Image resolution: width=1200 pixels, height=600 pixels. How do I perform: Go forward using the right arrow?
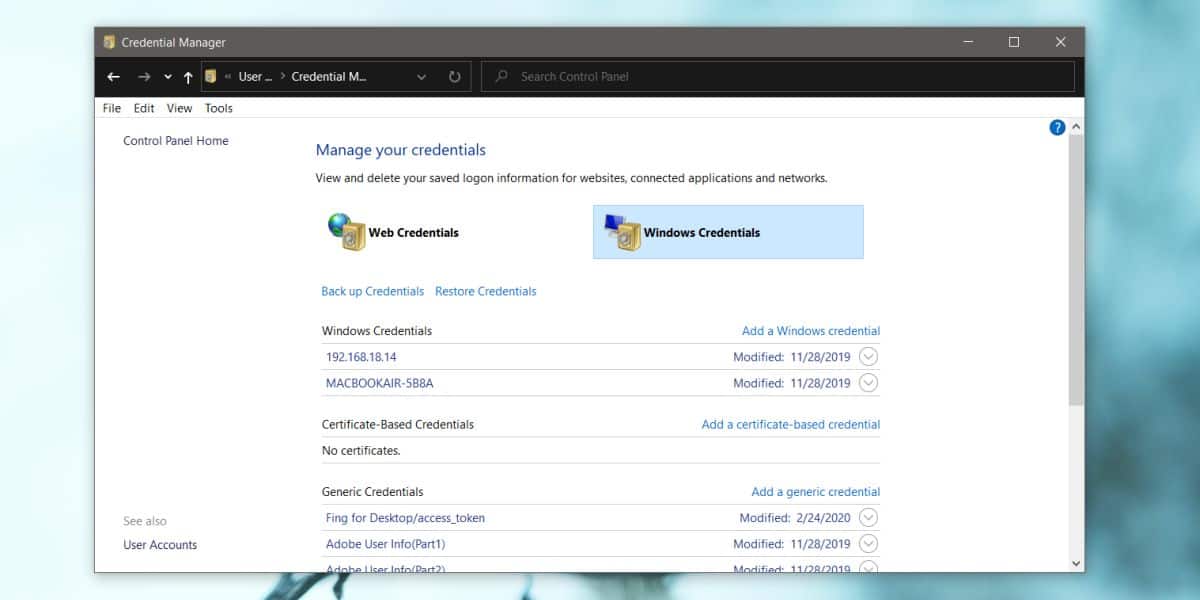coord(143,76)
